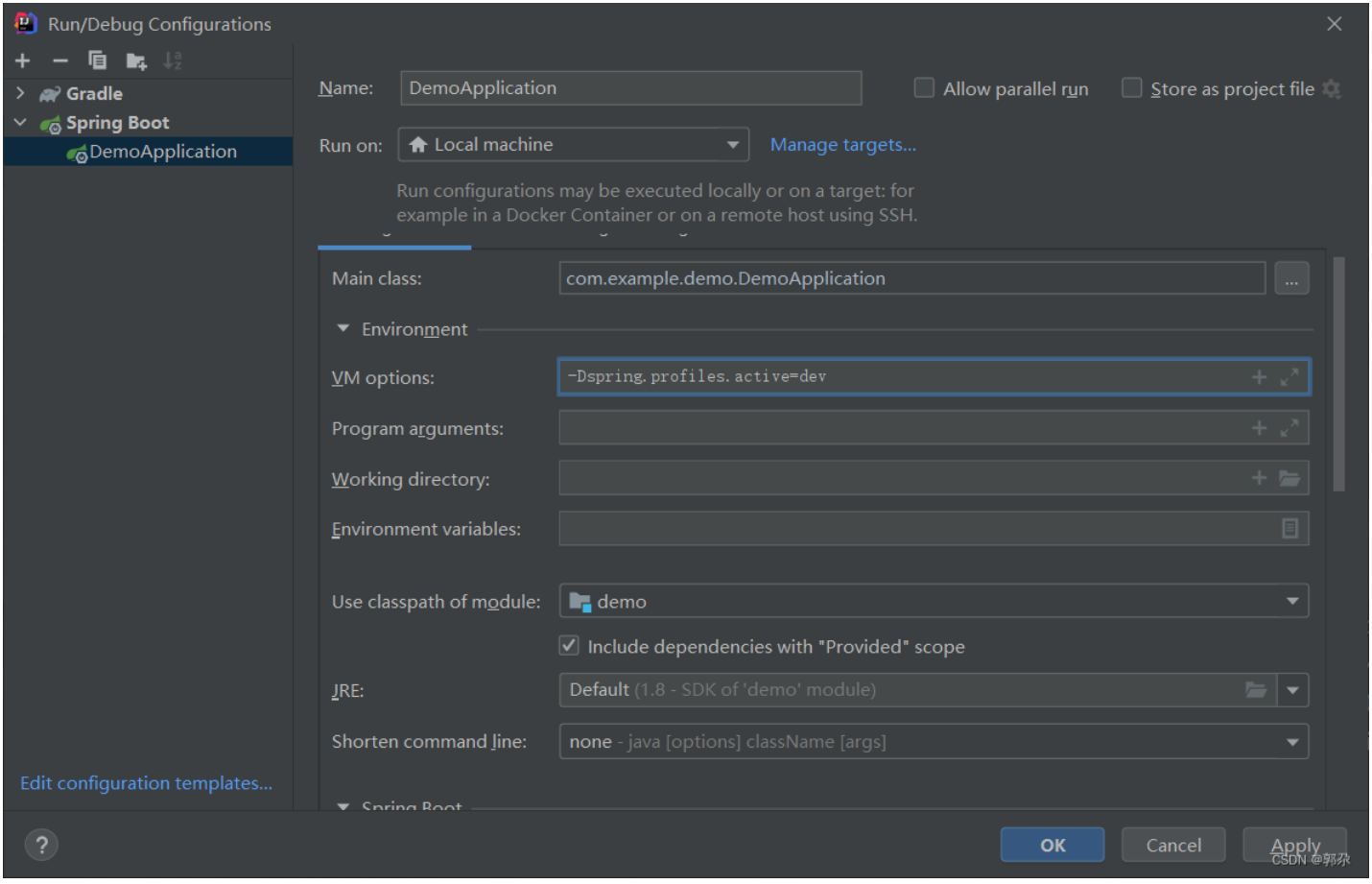Click the Manage targets link
This screenshot has height=884, width=1372.
[x=842, y=145]
